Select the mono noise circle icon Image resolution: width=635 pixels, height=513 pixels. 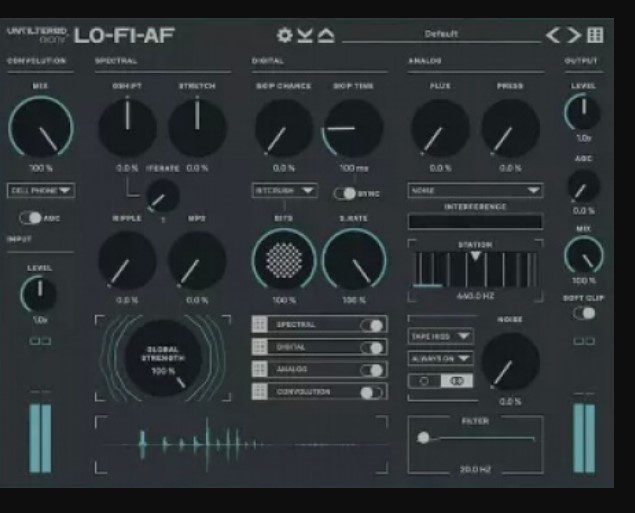pyautogui.click(x=424, y=381)
